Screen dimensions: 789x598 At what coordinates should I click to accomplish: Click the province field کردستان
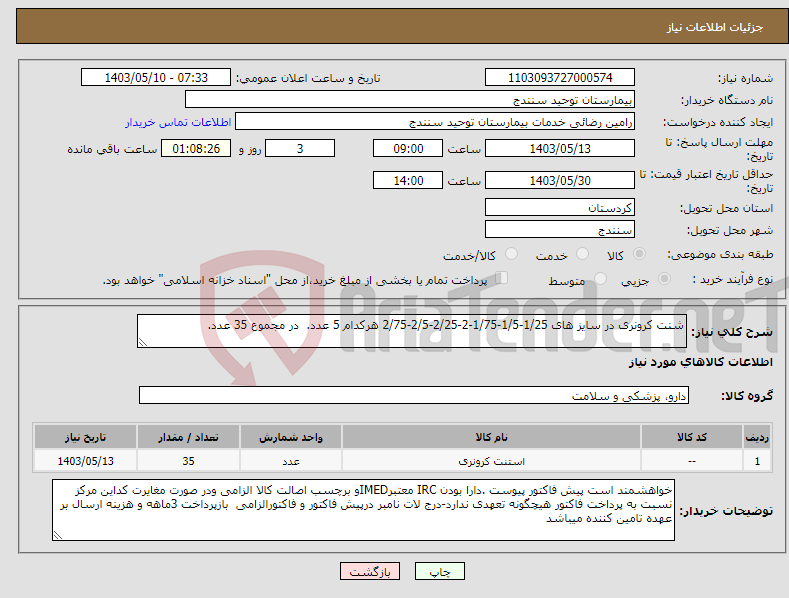(560, 207)
